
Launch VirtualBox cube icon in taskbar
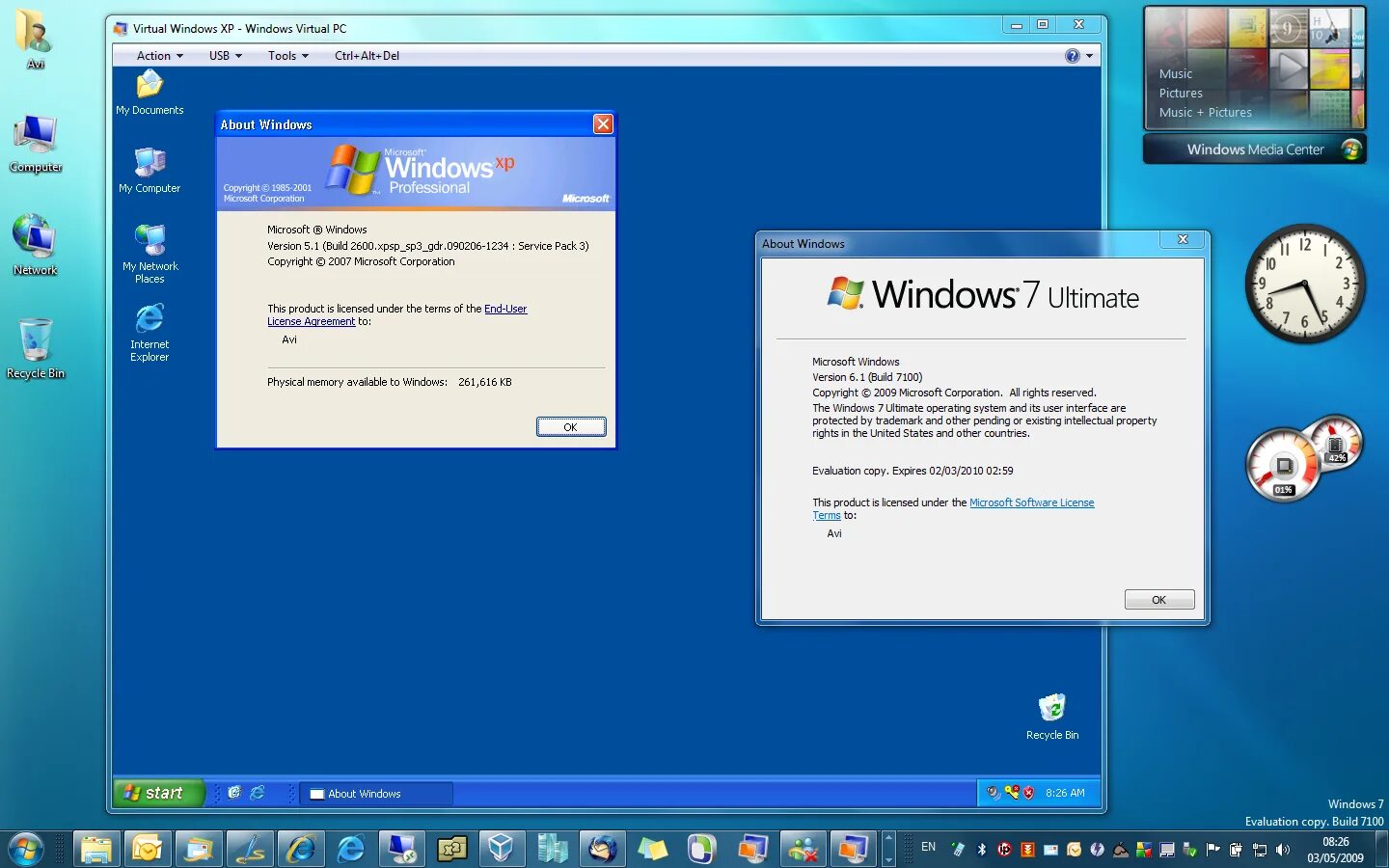pyautogui.click(x=501, y=849)
